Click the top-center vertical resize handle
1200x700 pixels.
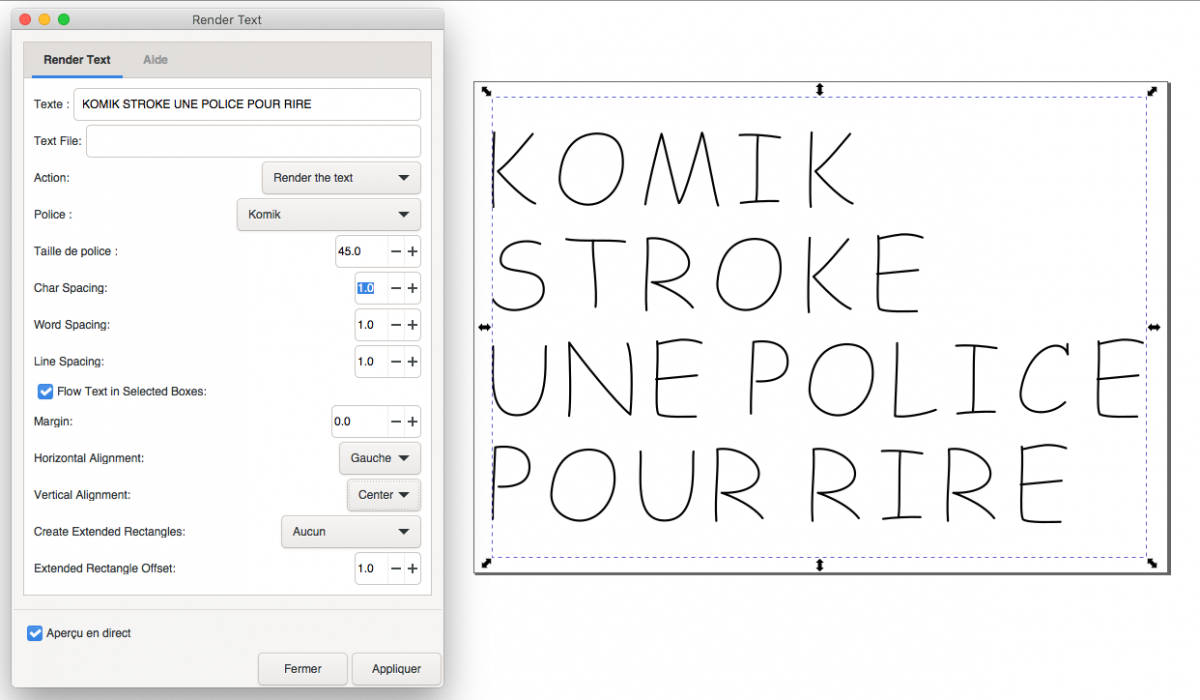click(x=819, y=90)
